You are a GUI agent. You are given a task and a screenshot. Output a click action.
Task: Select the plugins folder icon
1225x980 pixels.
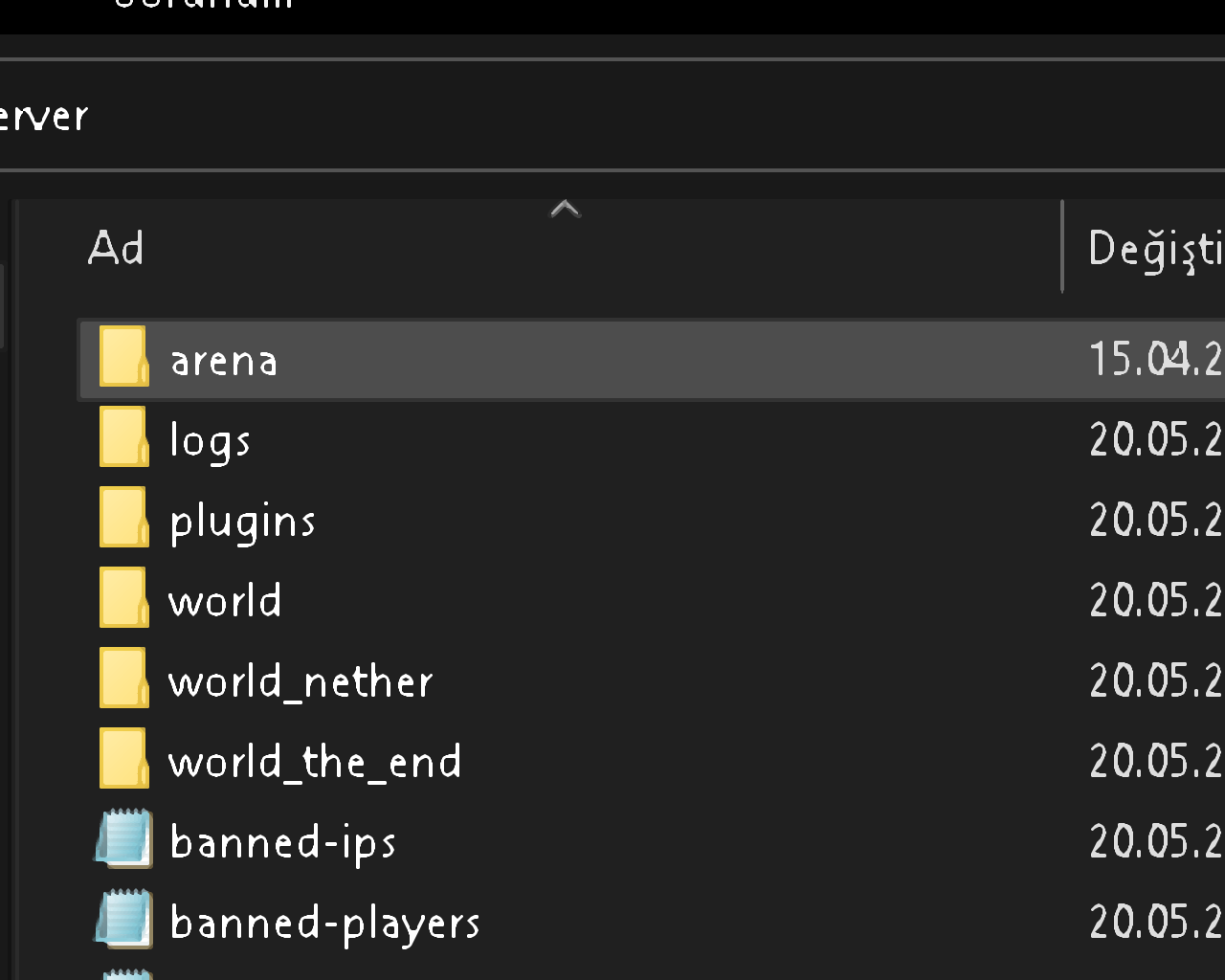pyautogui.click(x=124, y=517)
